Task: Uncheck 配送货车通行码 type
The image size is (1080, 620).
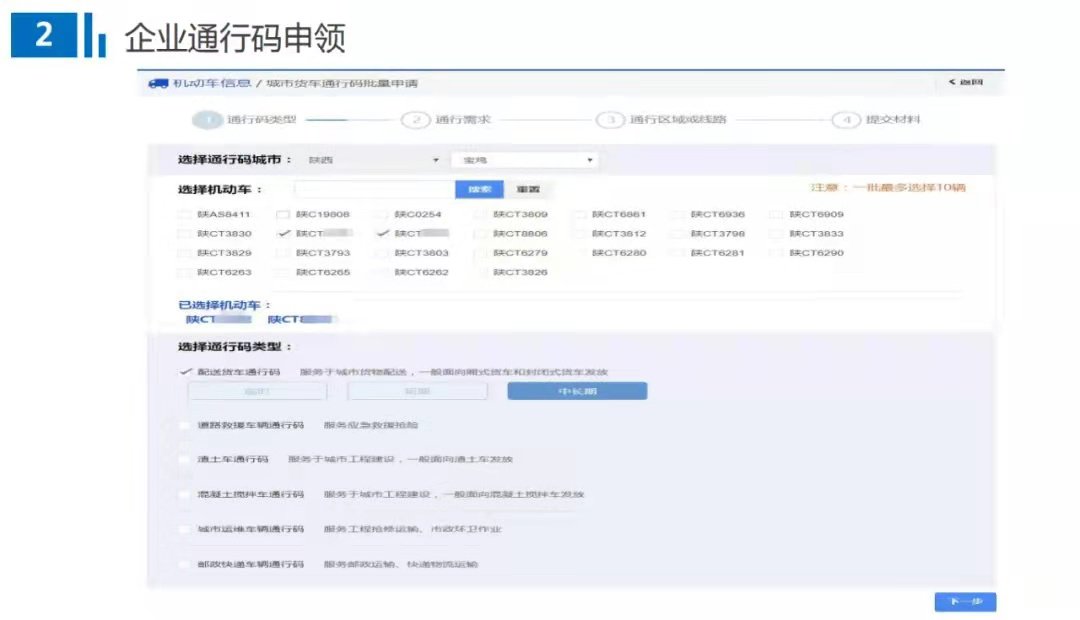Action: click(x=184, y=372)
